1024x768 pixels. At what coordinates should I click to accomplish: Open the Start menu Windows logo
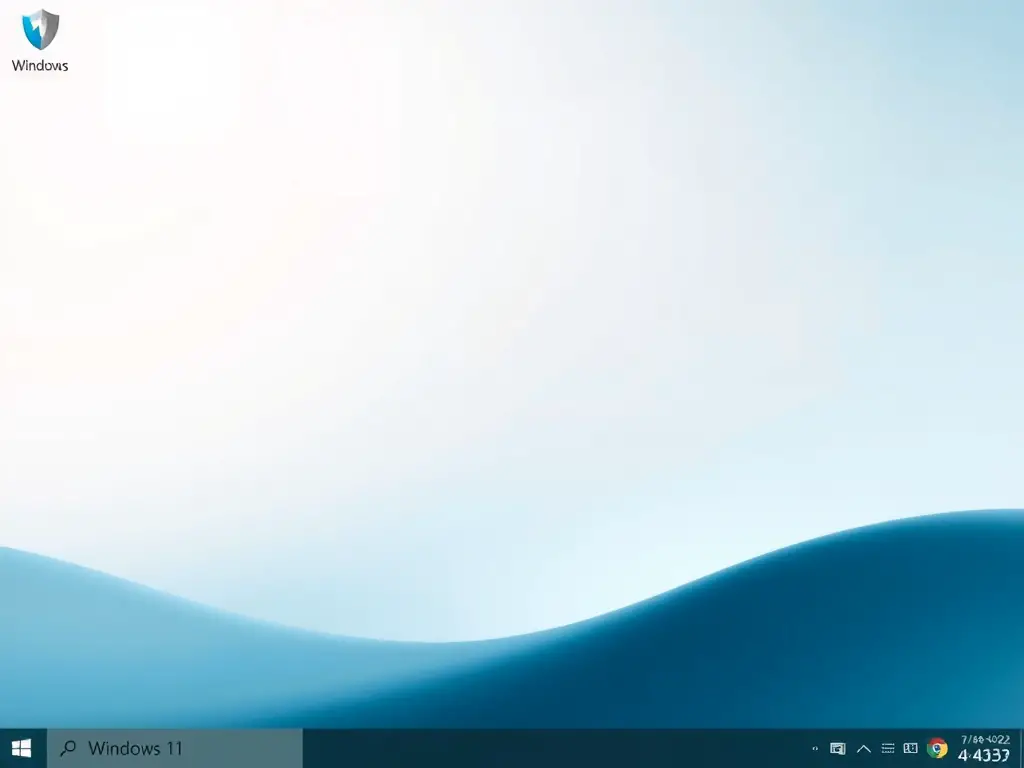click(x=22, y=748)
